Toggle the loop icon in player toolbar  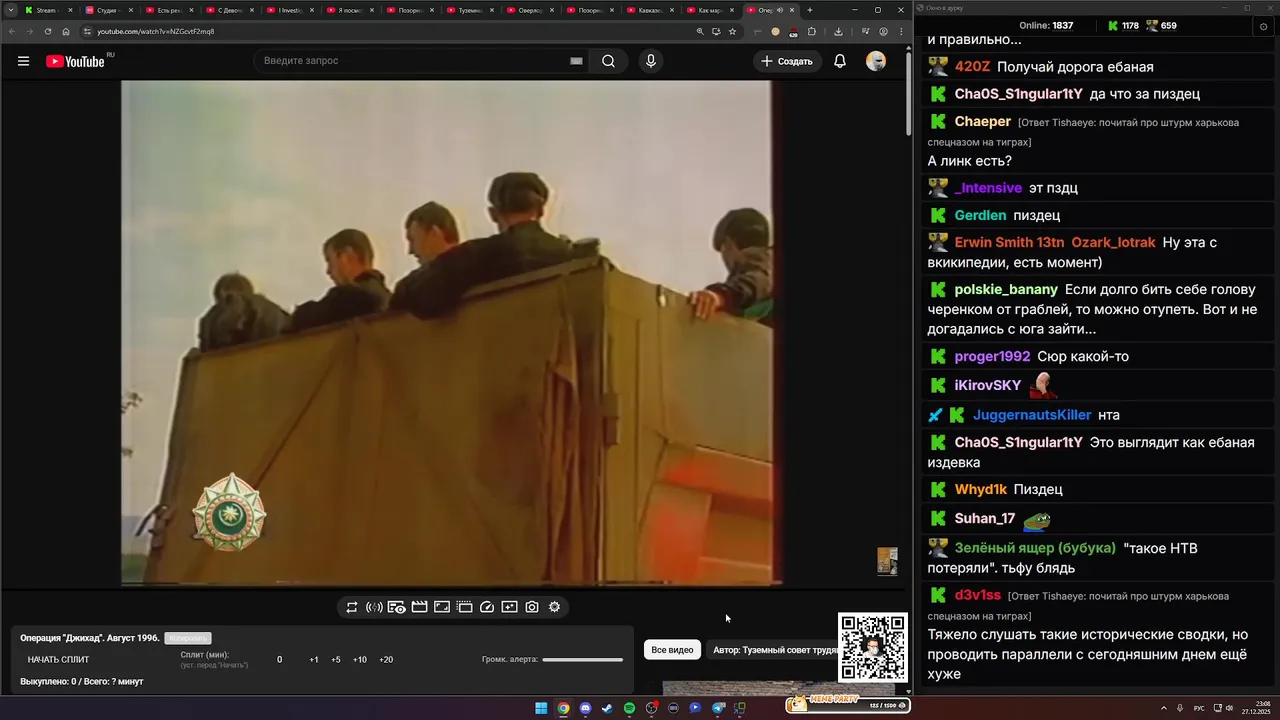[352, 607]
